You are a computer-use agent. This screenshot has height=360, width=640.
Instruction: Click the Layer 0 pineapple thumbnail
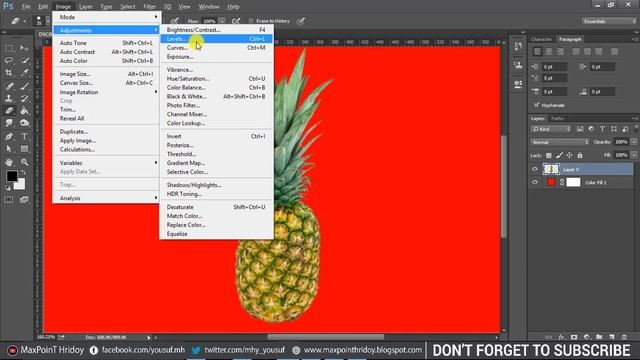551,169
